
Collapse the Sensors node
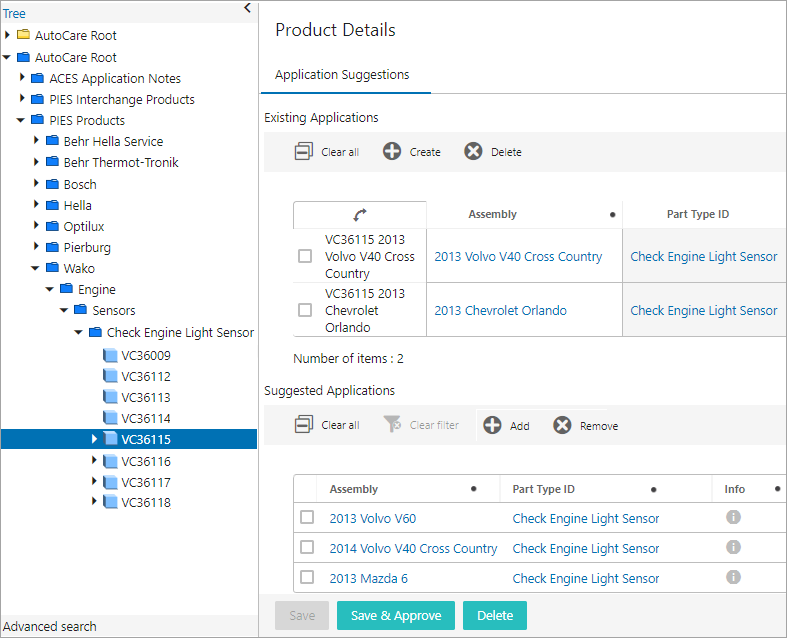point(64,310)
